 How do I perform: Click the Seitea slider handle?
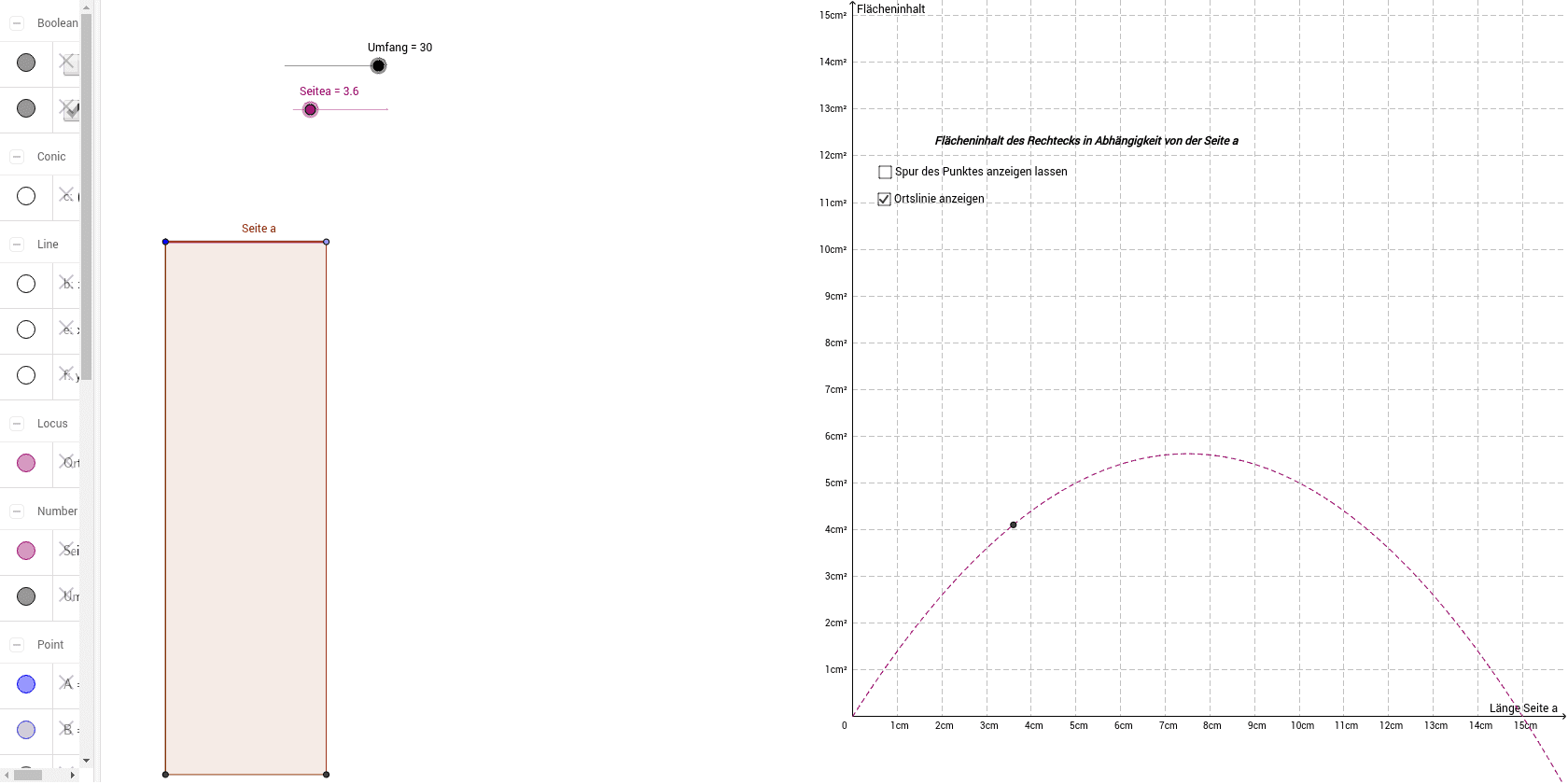click(x=311, y=109)
